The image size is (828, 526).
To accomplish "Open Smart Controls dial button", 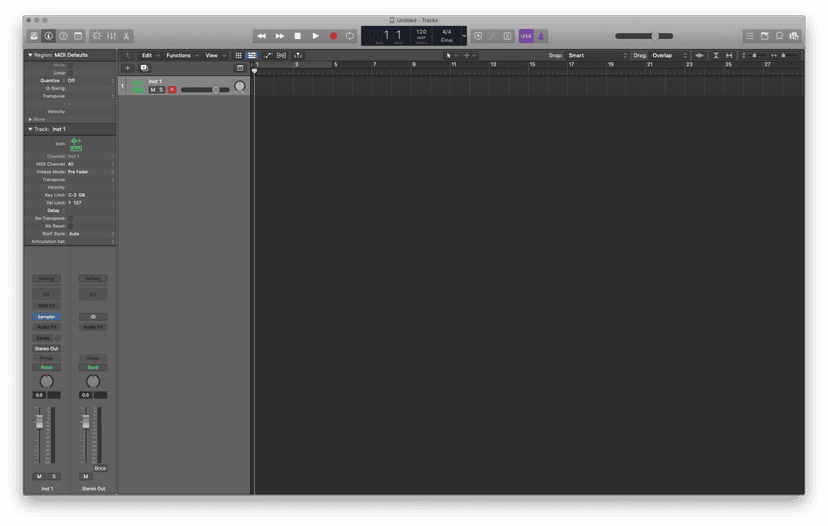I will coord(97,36).
